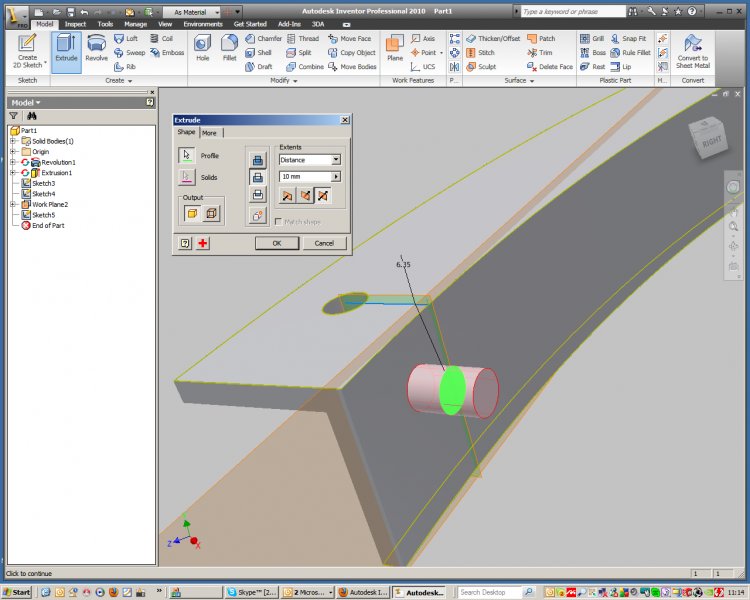
Task: Expand the Revolution1 feature node
Action: [x=13, y=162]
